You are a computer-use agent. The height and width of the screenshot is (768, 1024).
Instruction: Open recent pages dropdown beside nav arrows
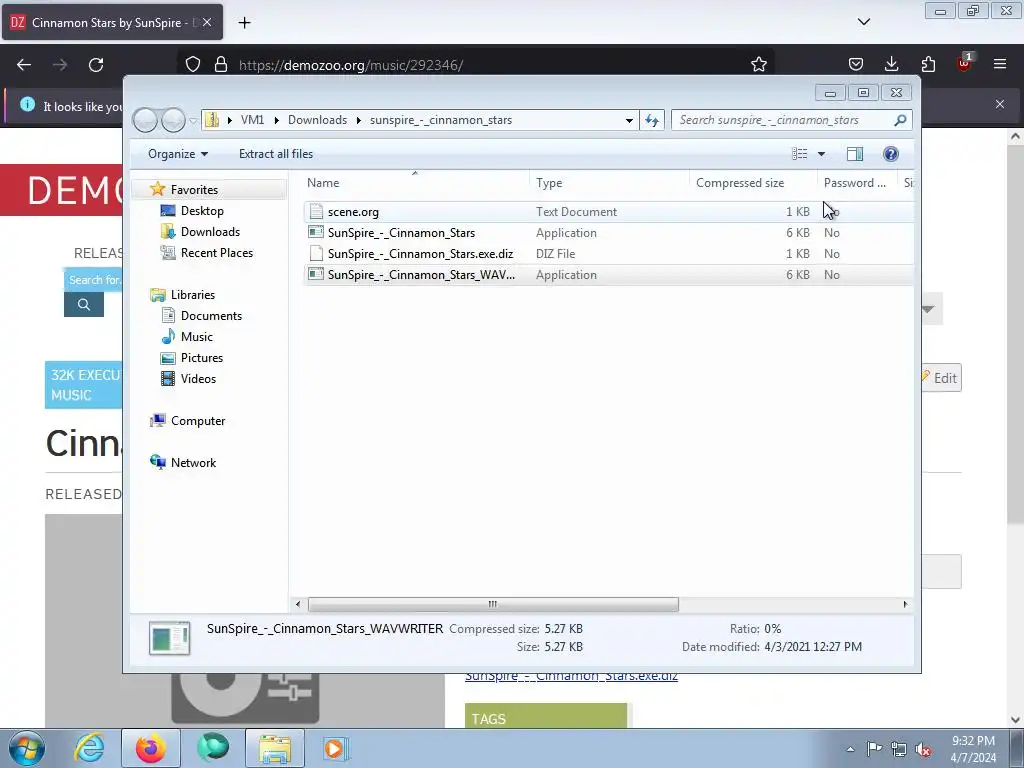point(193,121)
